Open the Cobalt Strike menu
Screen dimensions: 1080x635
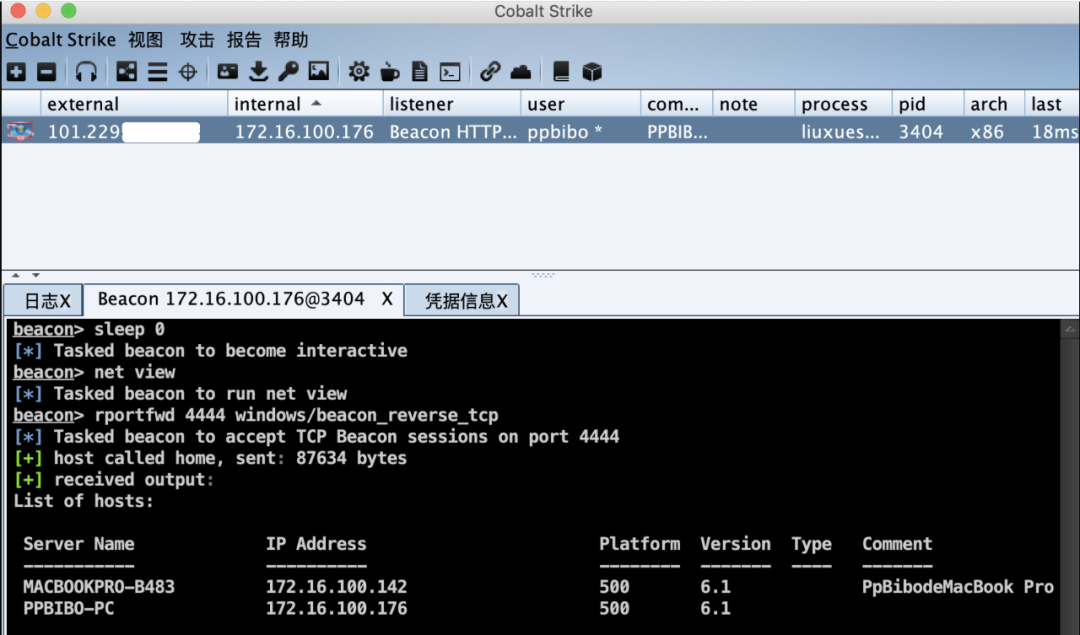(x=61, y=40)
